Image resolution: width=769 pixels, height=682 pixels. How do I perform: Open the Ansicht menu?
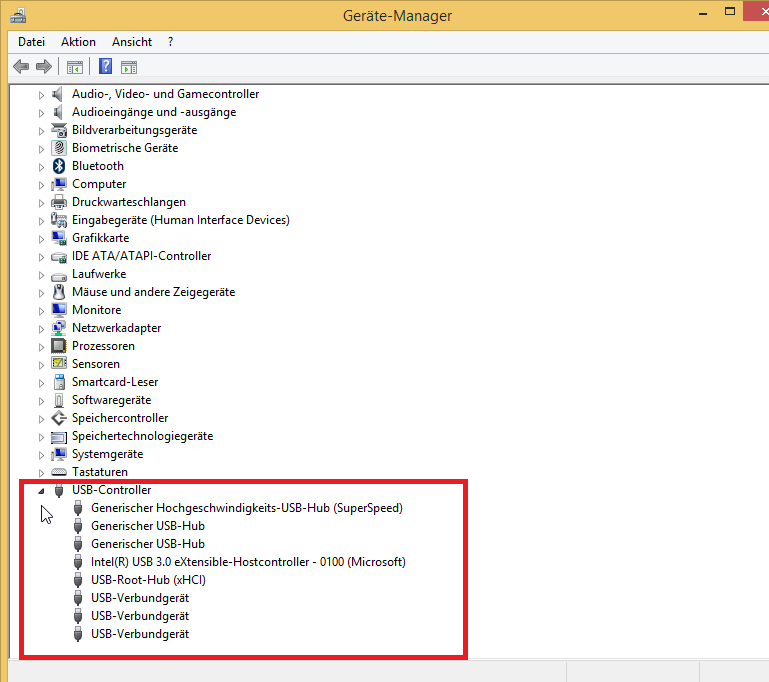click(x=132, y=42)
